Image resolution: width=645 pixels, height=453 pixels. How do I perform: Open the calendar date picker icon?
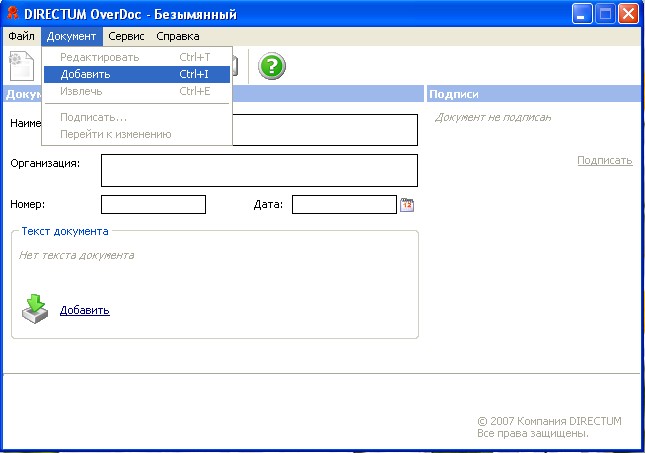(x=407, y=204)
